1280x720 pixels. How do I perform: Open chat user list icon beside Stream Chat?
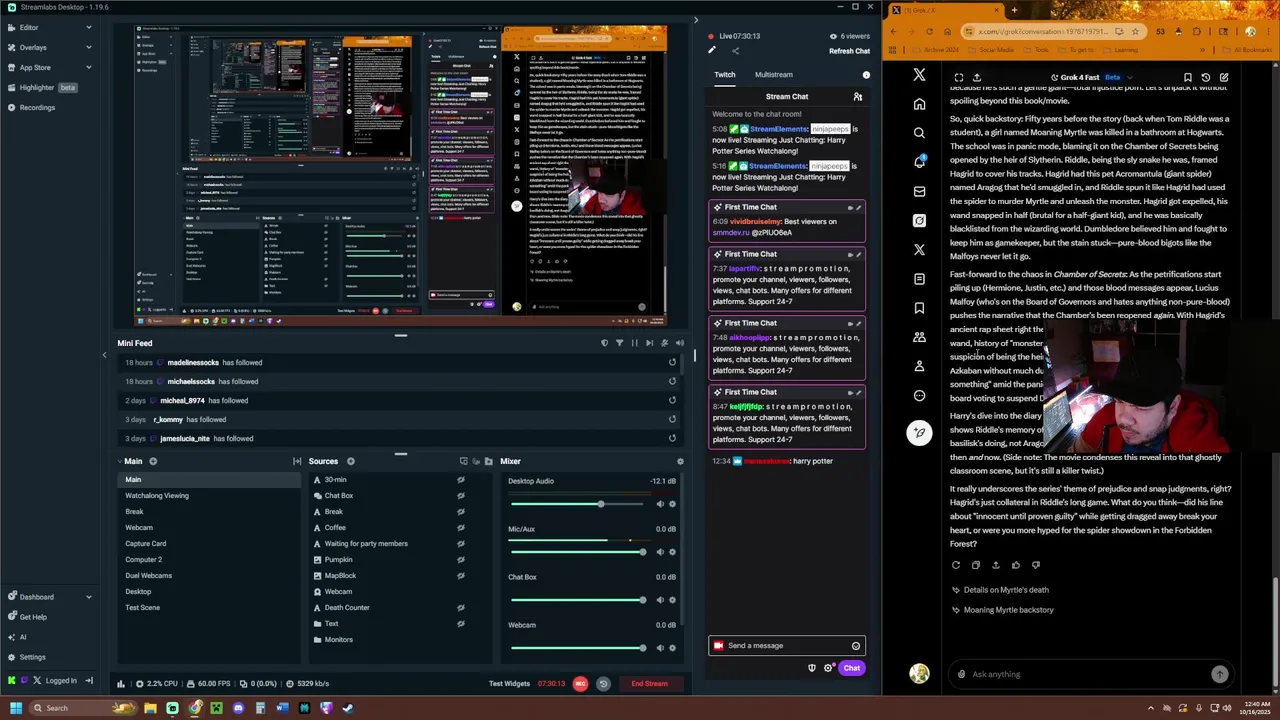pyautogui.click(x=857, y=97)
